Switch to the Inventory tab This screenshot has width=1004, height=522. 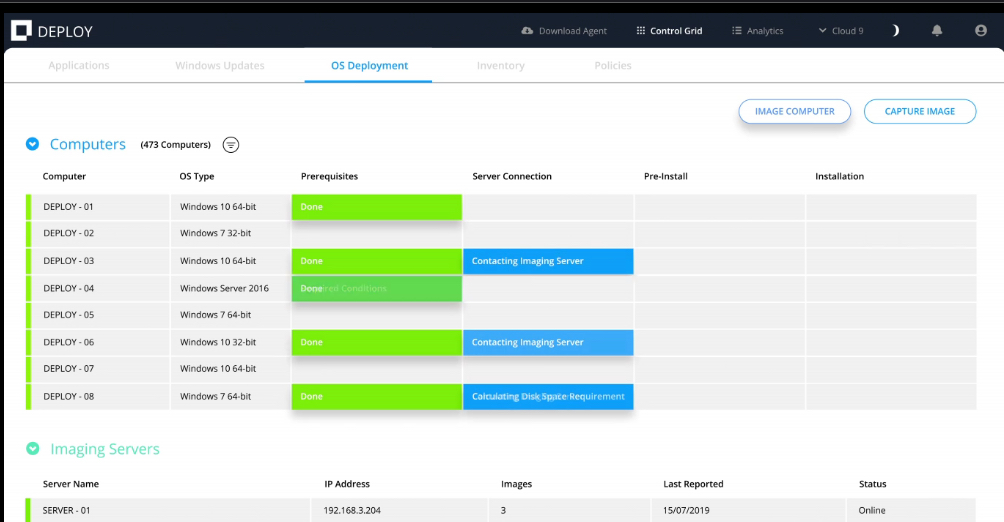[x=500, y=66]
